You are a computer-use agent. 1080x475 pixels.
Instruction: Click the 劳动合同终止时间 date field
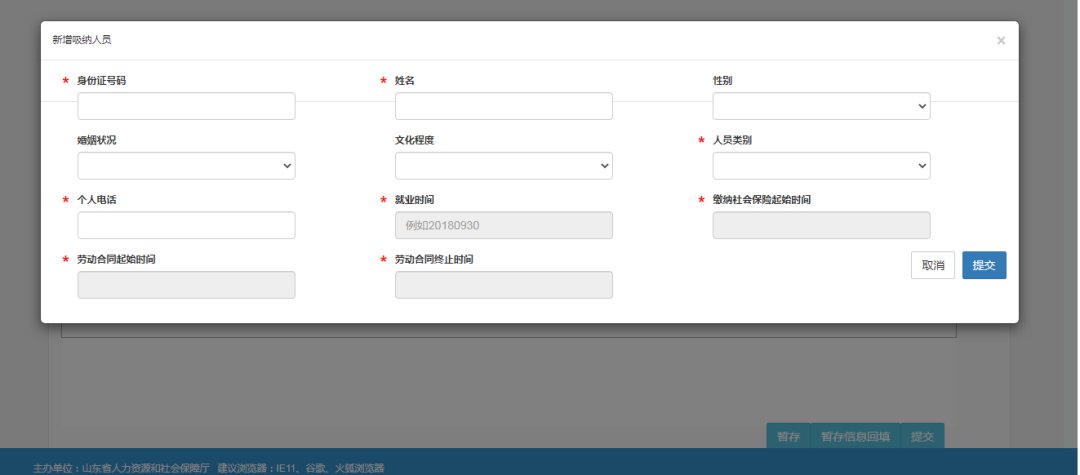click(503, 285)
